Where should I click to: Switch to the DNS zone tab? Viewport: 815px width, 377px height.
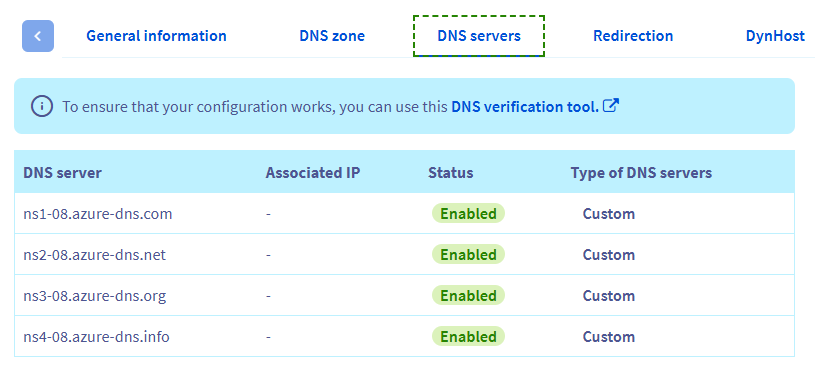(332, 36)
